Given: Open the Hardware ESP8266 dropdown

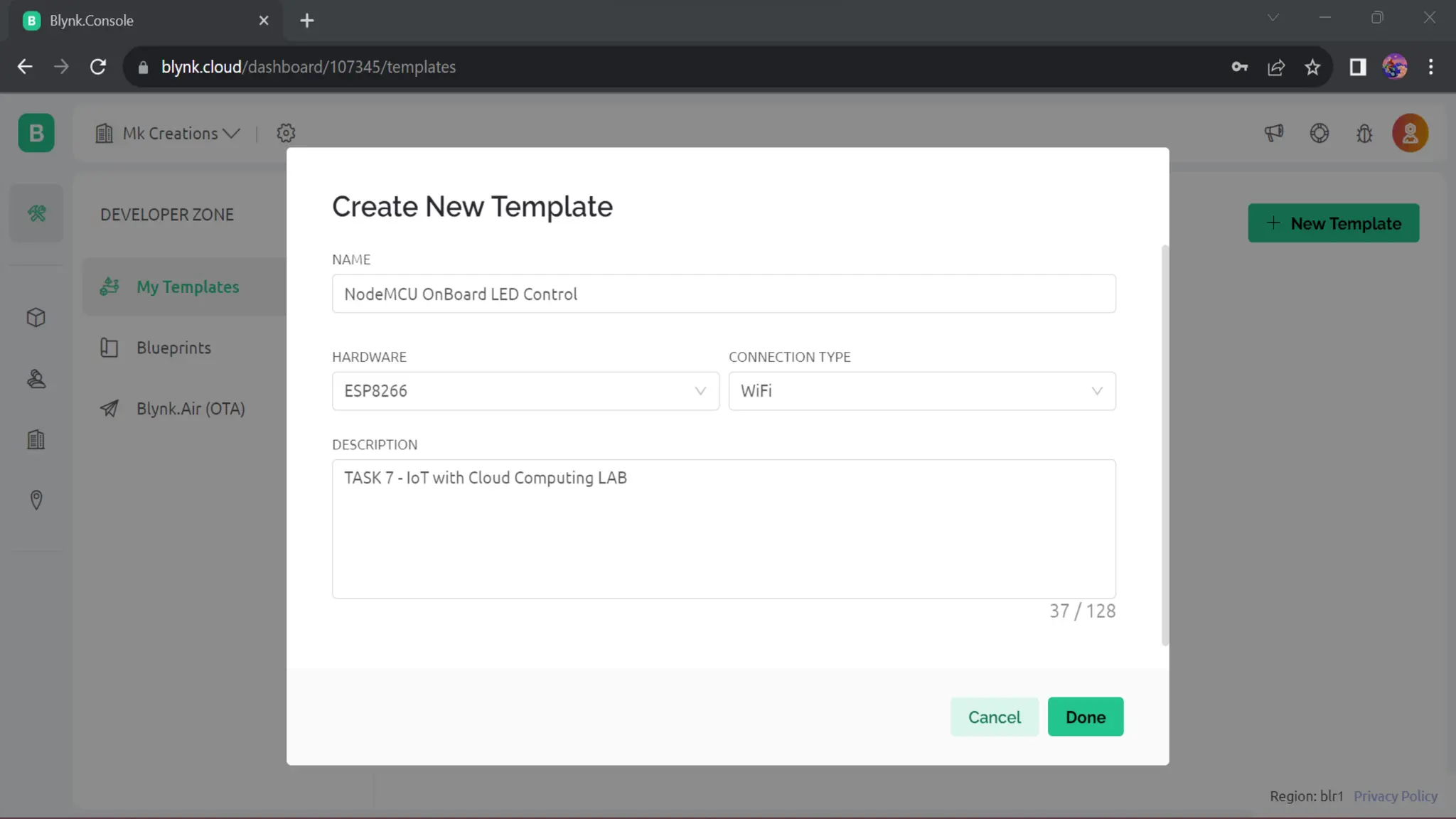Looking at the screenshot, I should point(525,391).
